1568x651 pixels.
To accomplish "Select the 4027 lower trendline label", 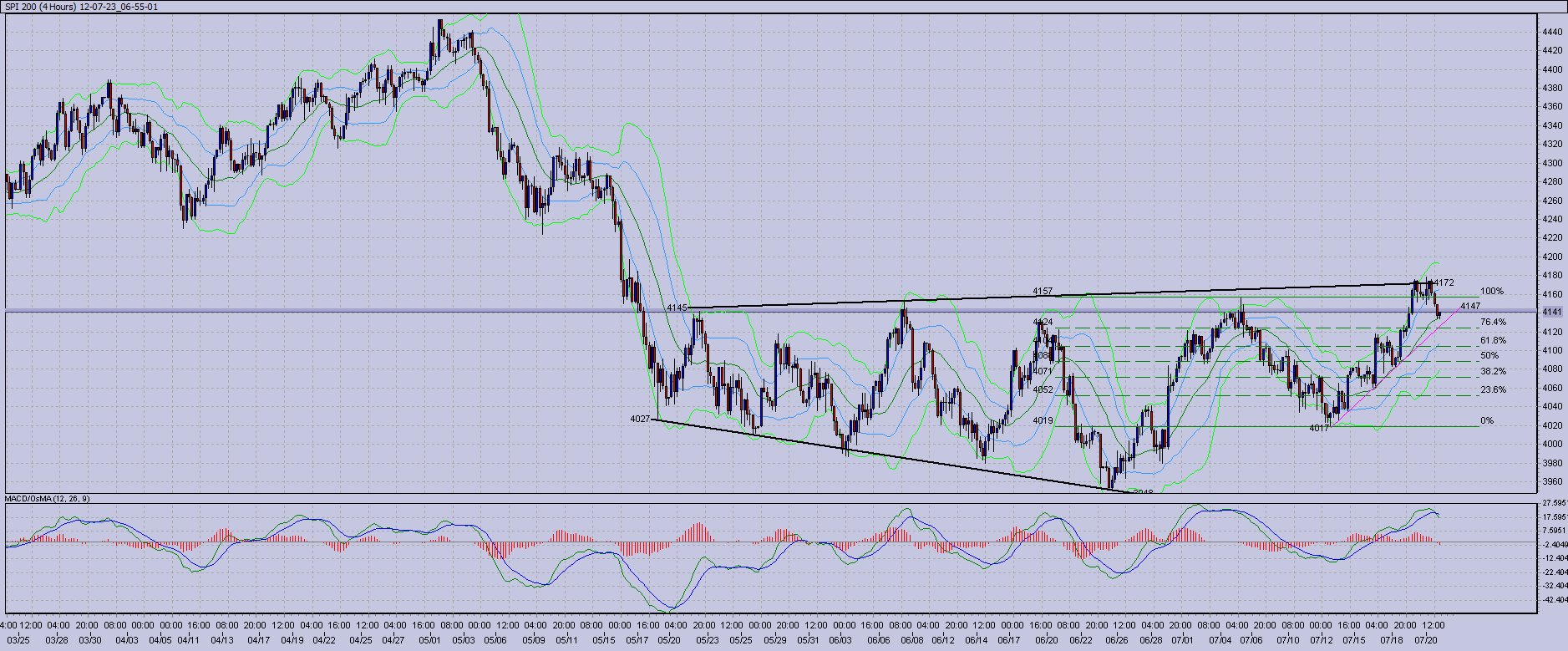I will [641, 419].
